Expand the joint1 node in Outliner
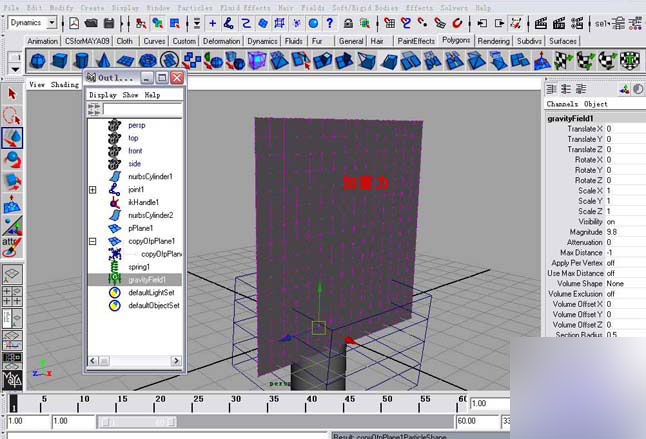 (x=93, y=190)
